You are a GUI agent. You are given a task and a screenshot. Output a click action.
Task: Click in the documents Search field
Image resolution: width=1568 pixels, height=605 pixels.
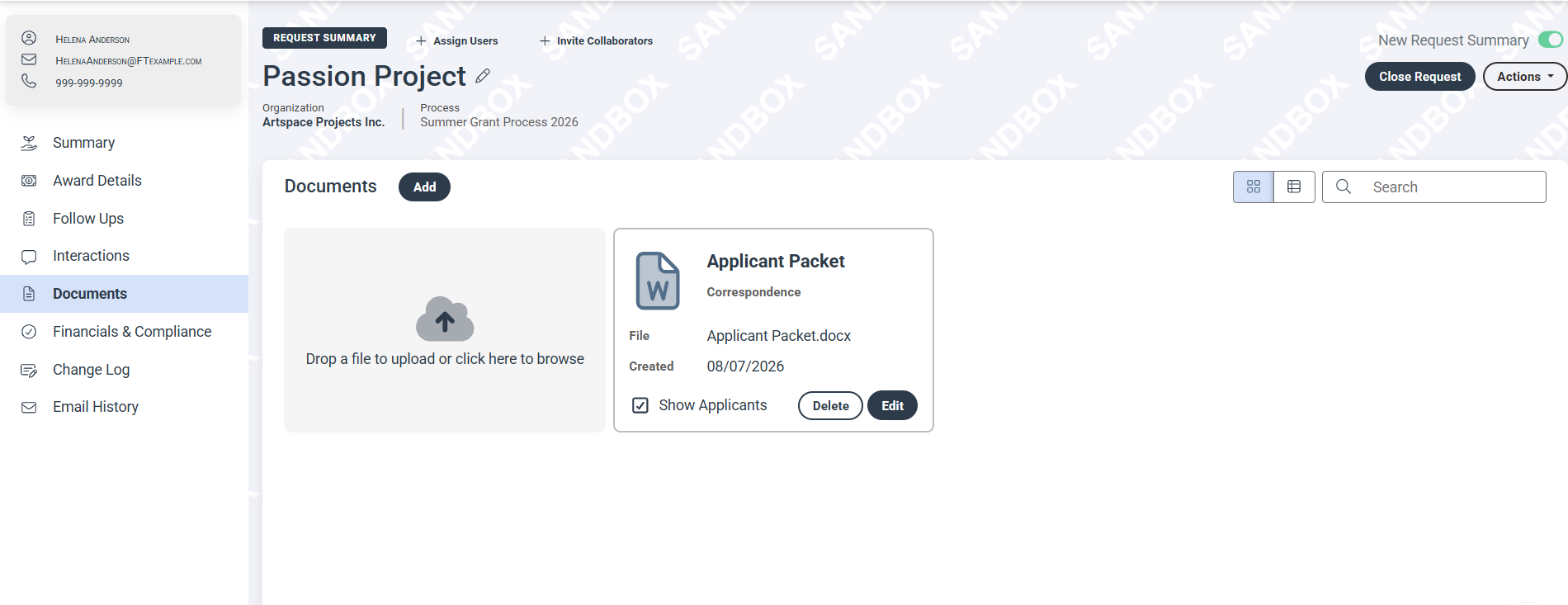[x=1434, y=187]
